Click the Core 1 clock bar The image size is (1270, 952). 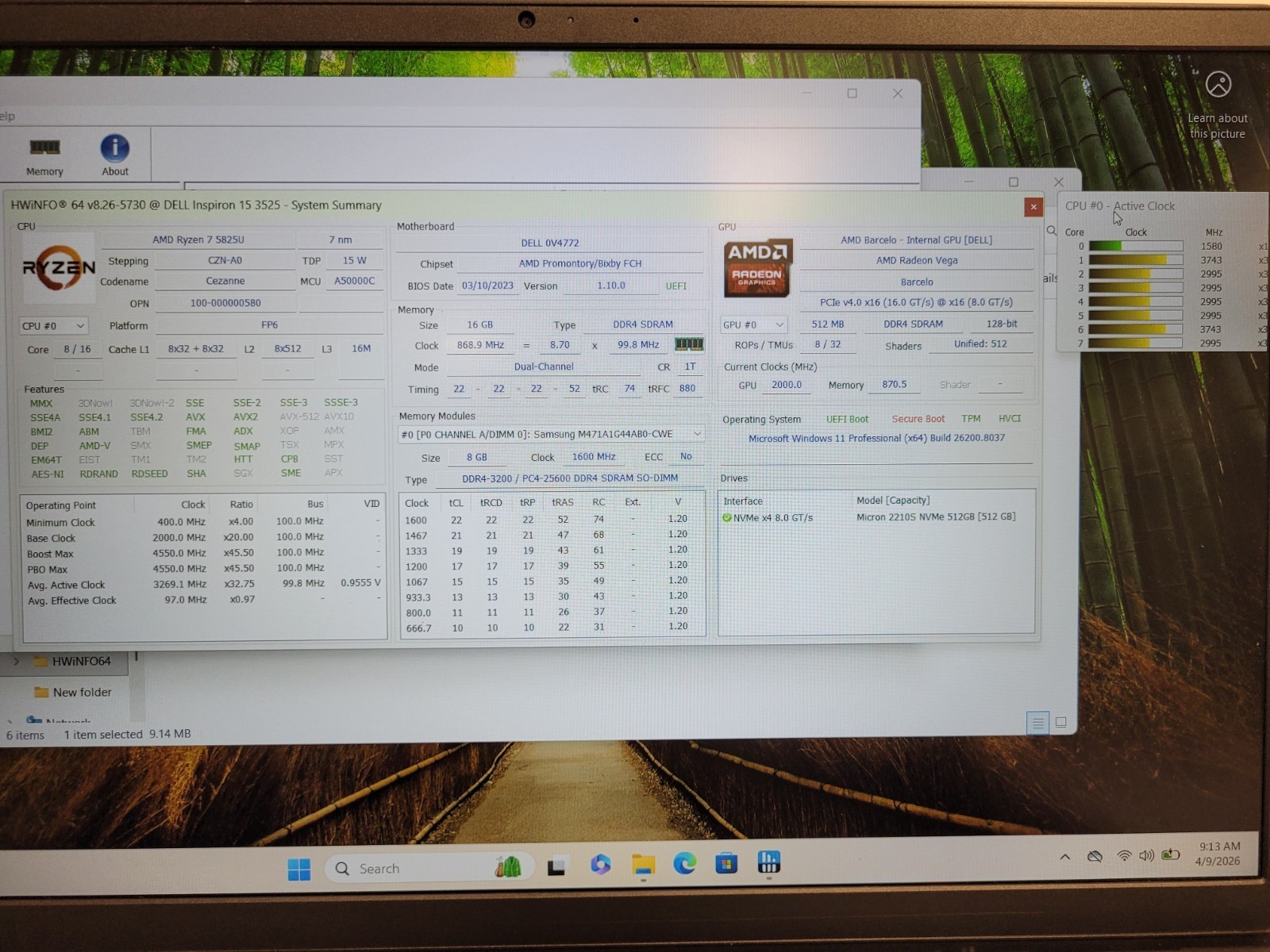[x=1136, y=260]
